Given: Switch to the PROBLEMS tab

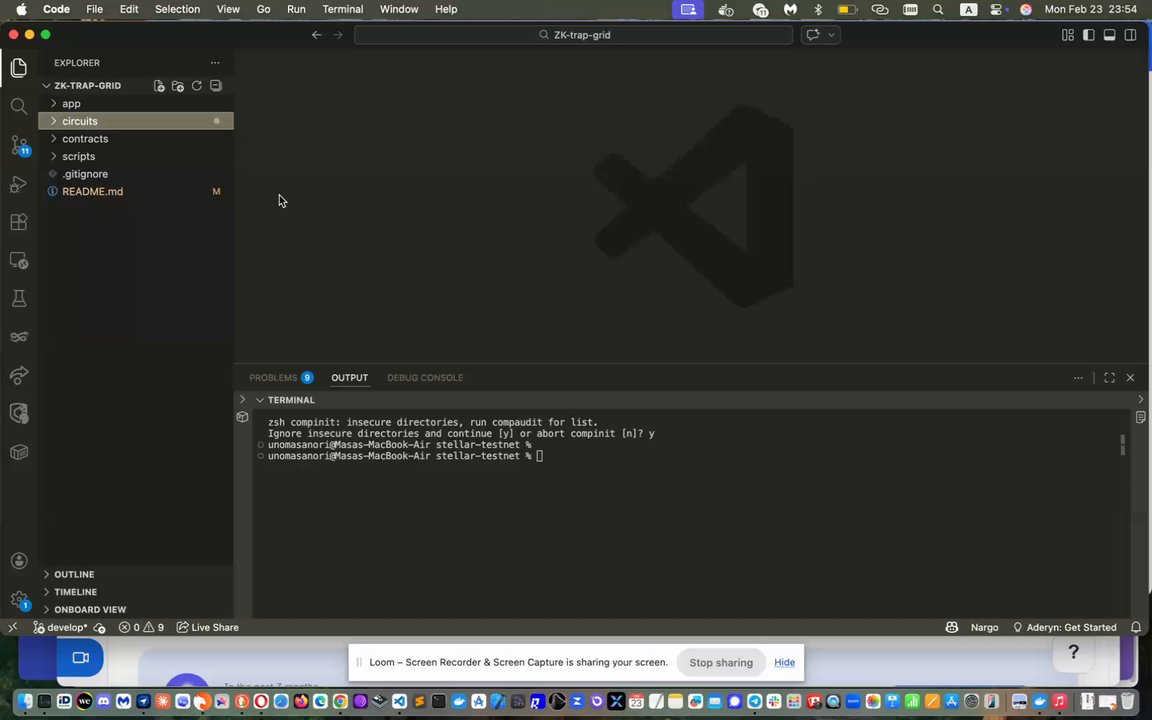Looking at the screenshot, I should coord(273,378).
